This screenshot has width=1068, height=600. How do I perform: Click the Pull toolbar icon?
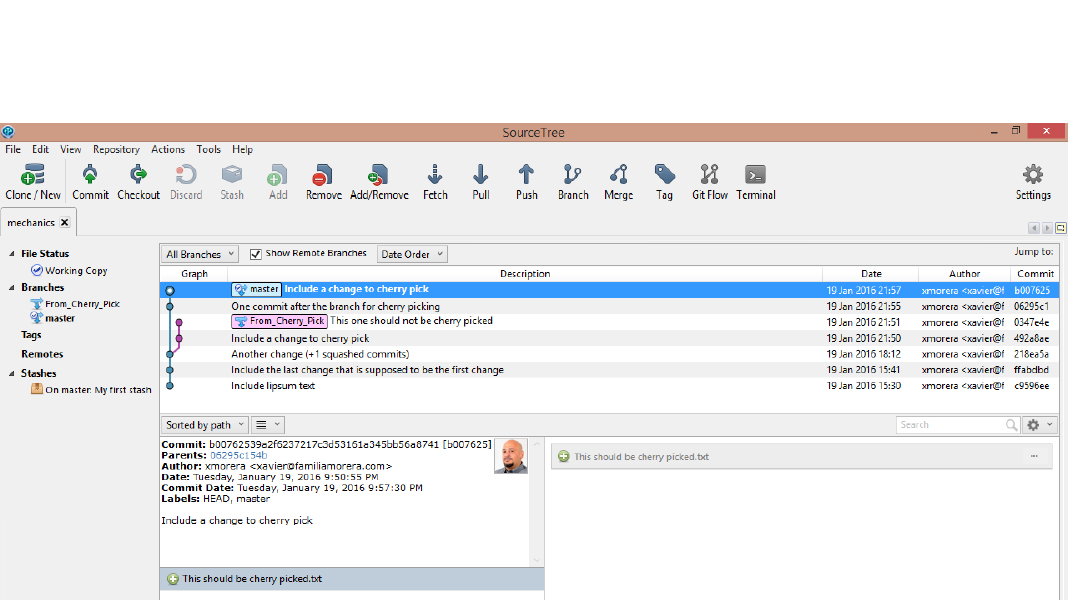pos(481,182)
